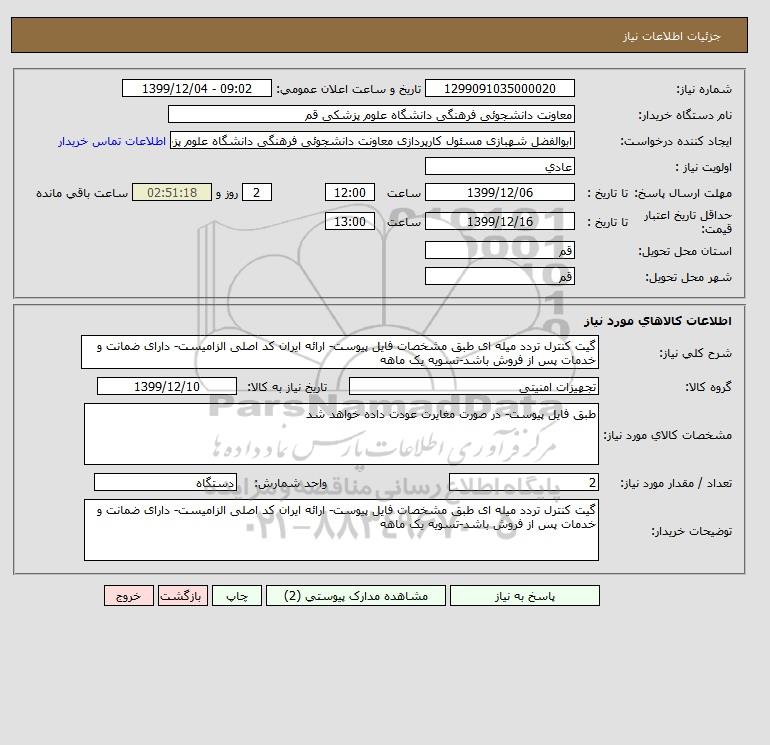Click the تاریخ نیاز به کالا label
The width and height of the screenshot is (770, 745).
point(287,387)
